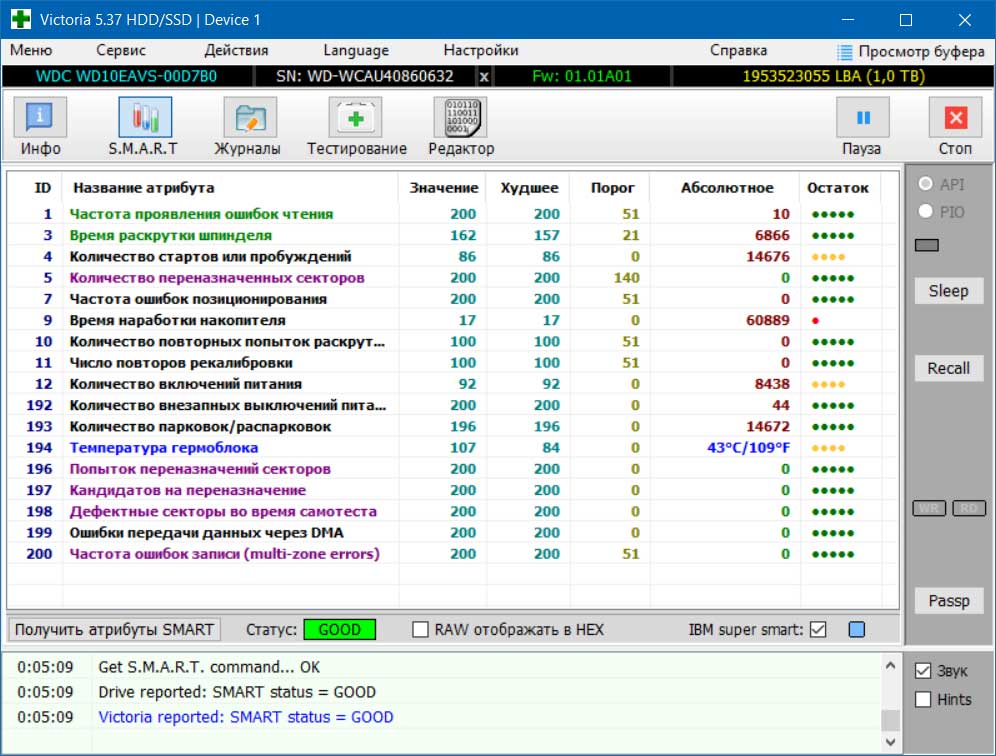Click the ID column header
The image size is (996, 756).
(43, 188)
